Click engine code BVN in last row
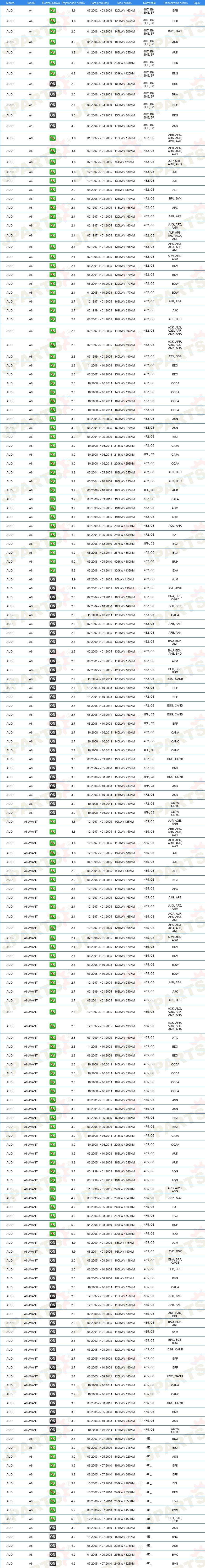Viewport: 205px width, 1568px height. coord(175,1564)
